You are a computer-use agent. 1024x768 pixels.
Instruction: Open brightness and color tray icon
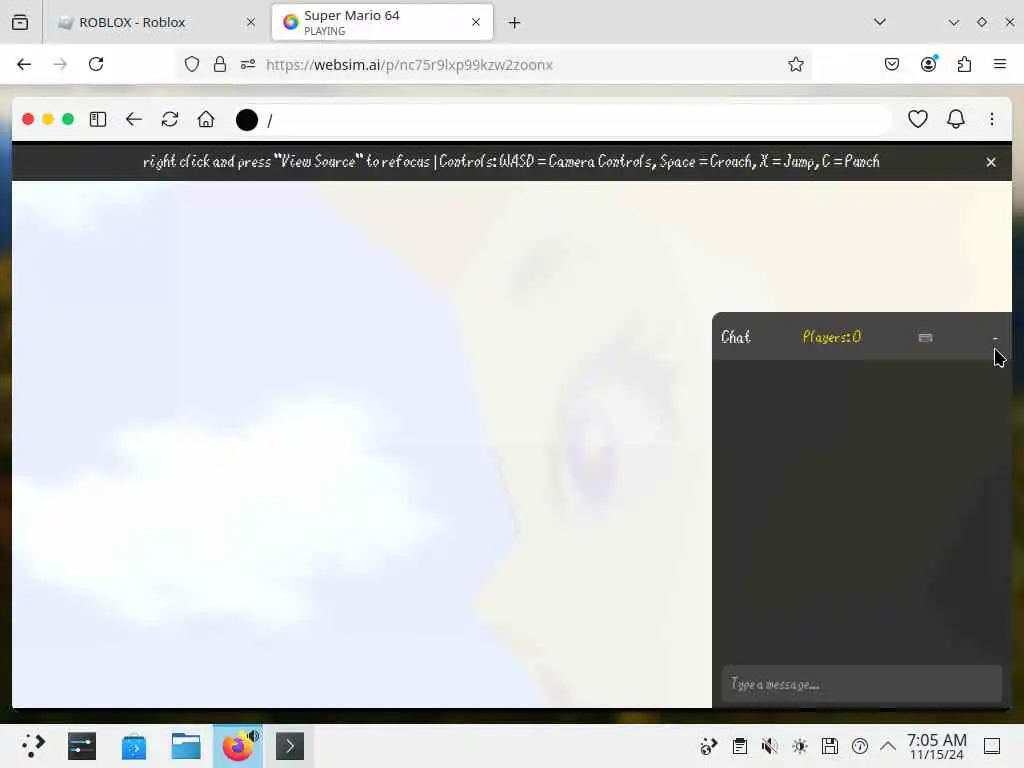pyautogui.click(x=800, y=746)
